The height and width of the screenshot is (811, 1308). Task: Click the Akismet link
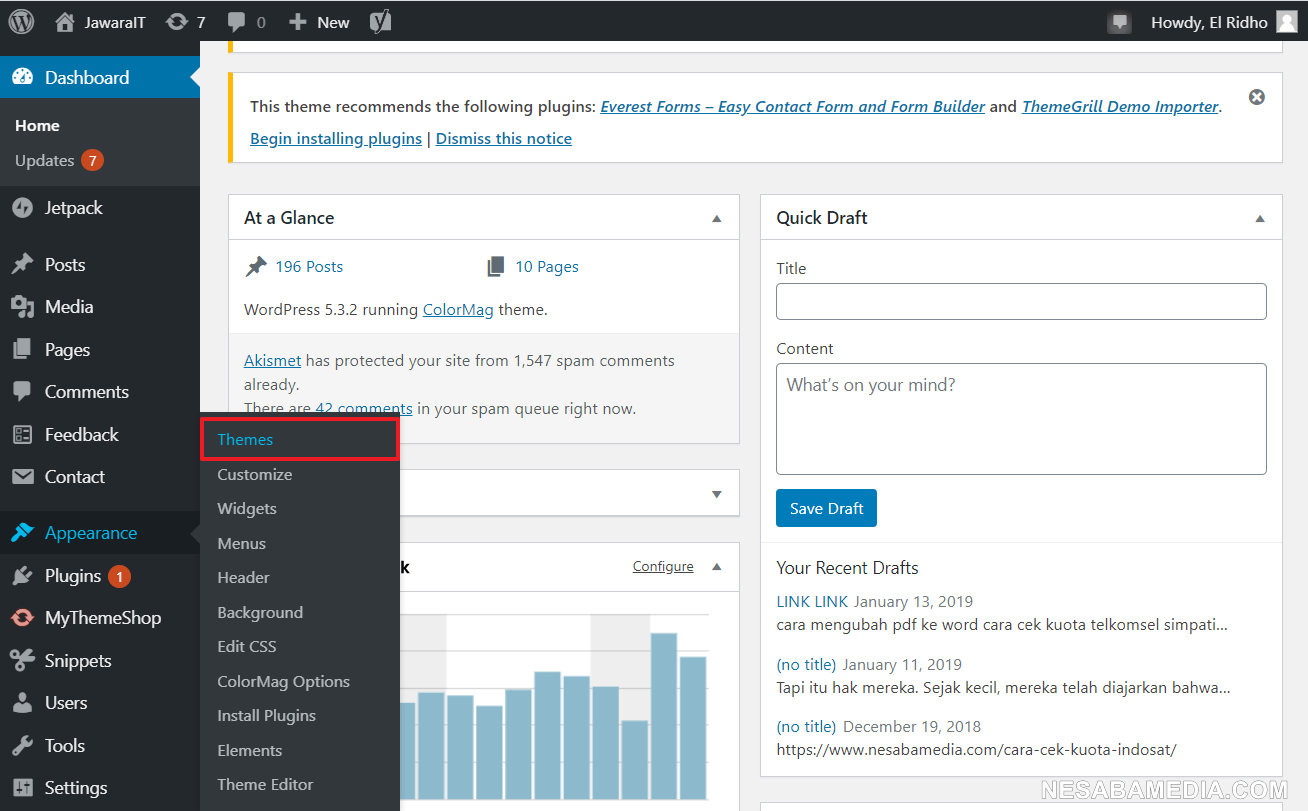coord(273,361)
